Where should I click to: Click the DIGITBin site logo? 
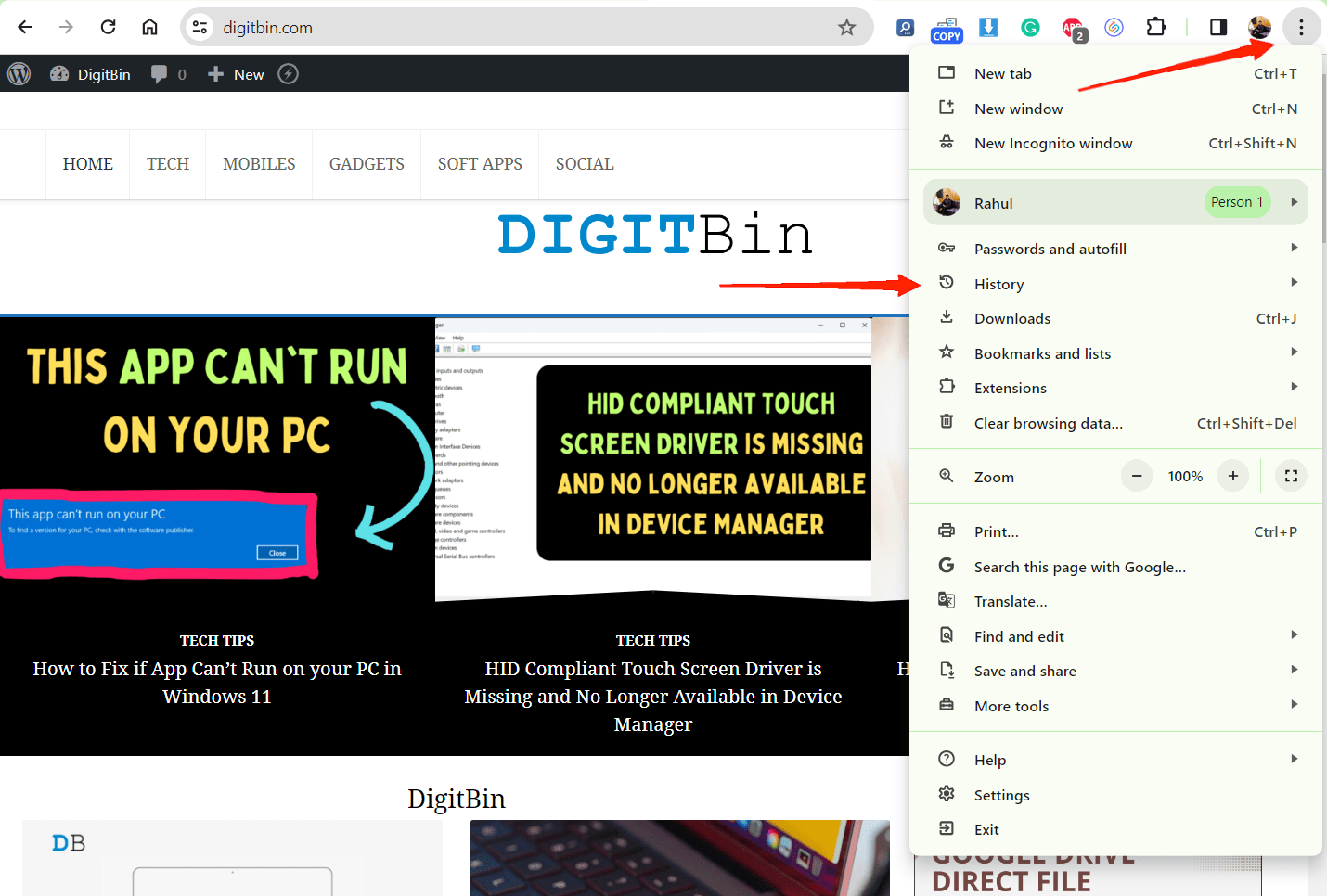tap(656, 235)
